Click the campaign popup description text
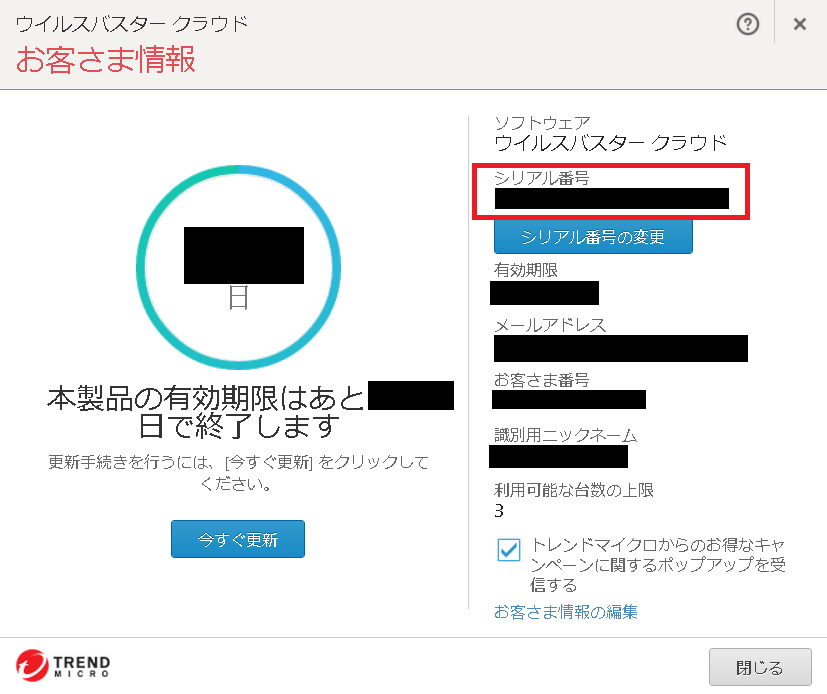 coord(658,564)
